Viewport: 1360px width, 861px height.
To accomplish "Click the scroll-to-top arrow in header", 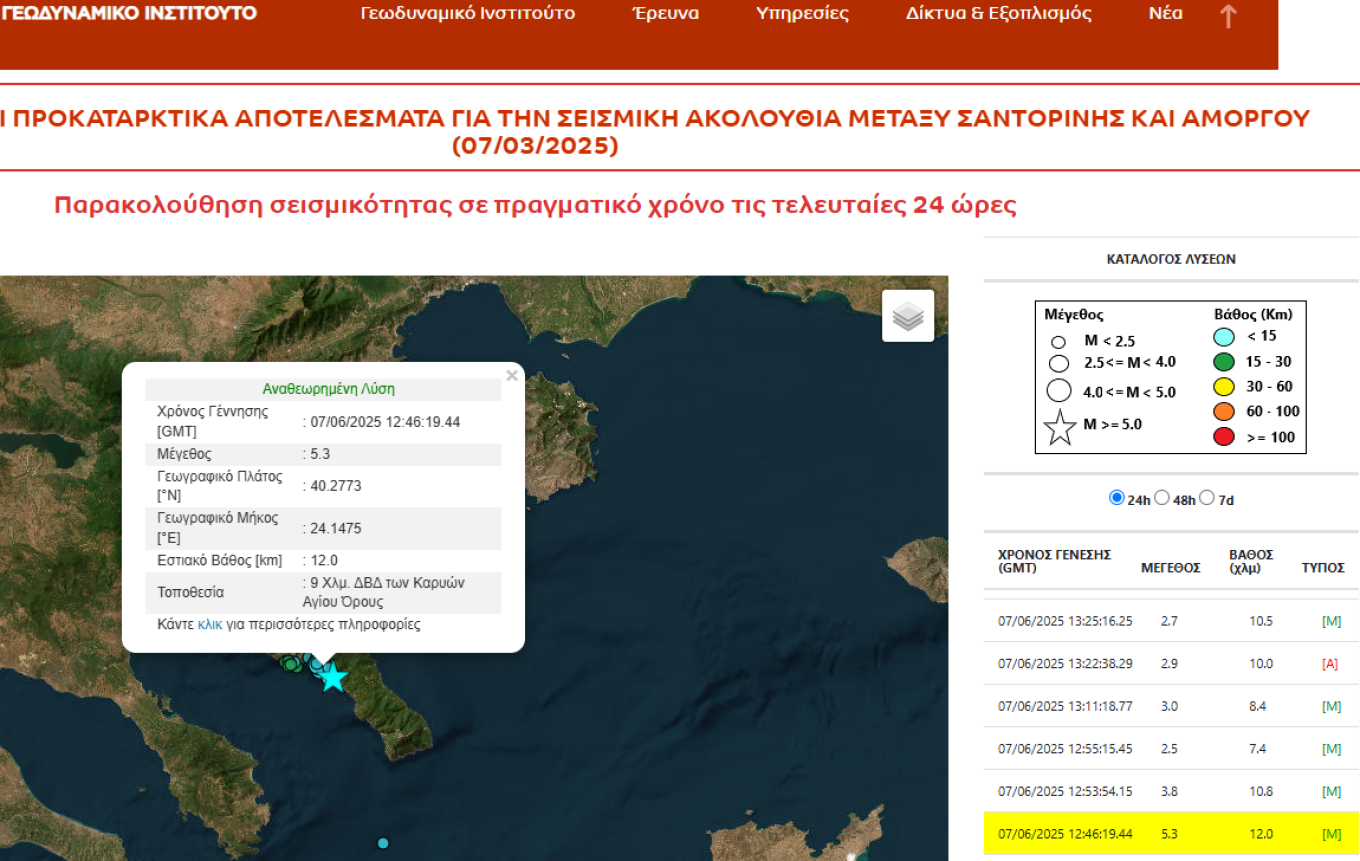I will click(x=1228, y=16).
